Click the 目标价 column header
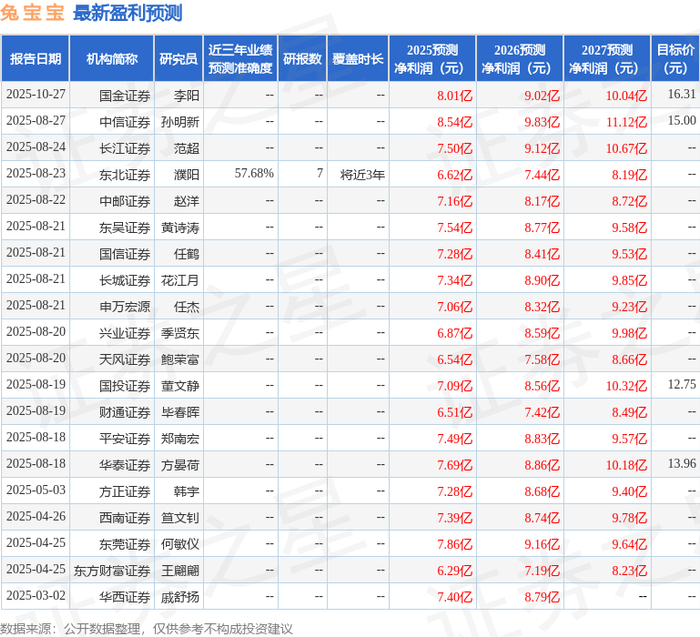 tap(675, 58)
